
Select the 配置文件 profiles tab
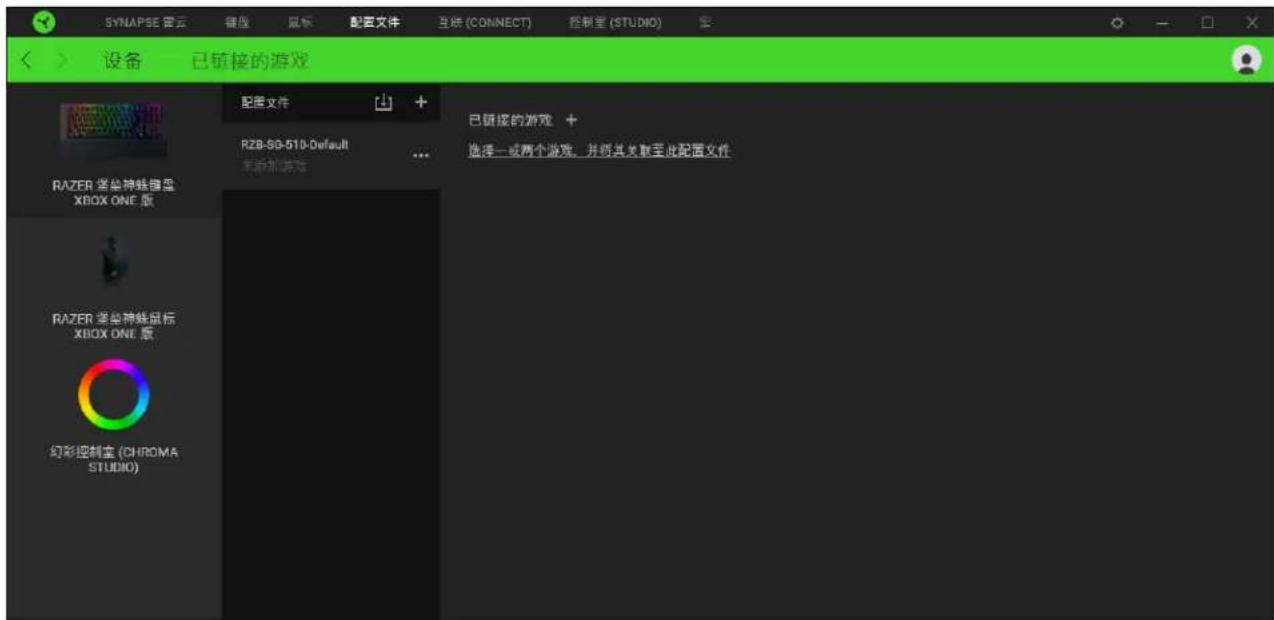pyautogui.click(x=375, y=22)
